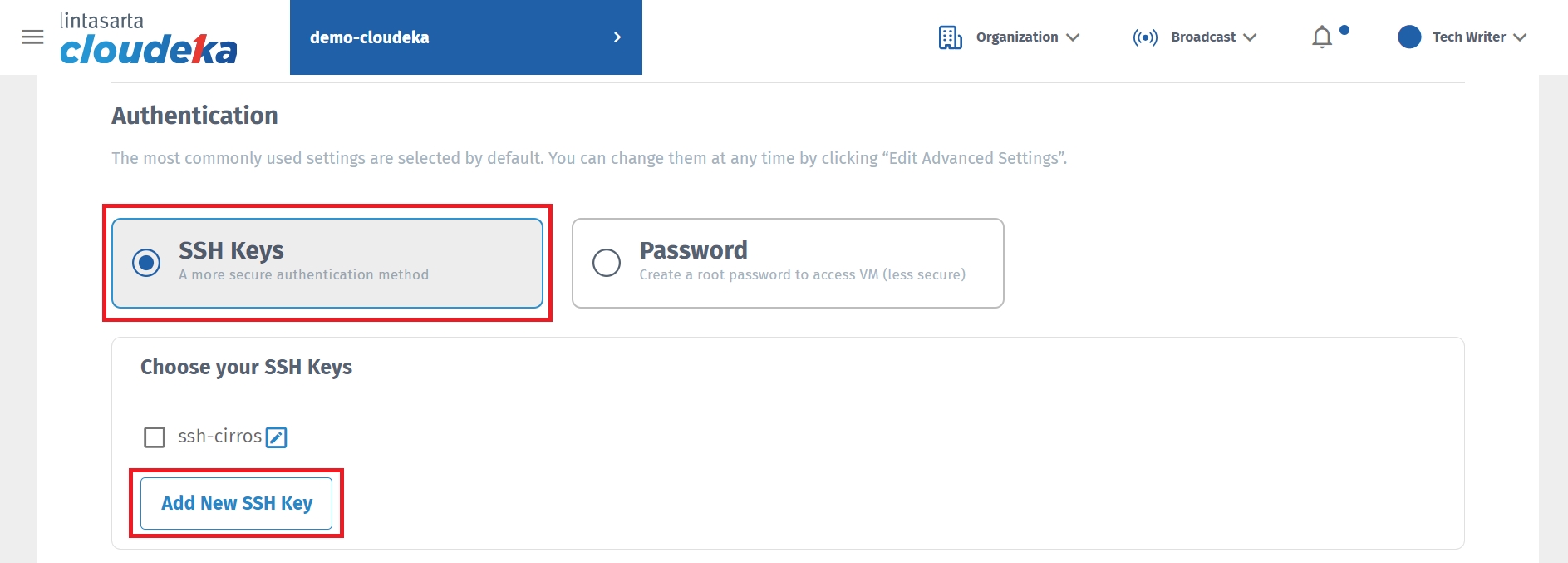
Task: Check the ssh-cirros checkbox
Action: pyautogui.click(x=155, y=437)
